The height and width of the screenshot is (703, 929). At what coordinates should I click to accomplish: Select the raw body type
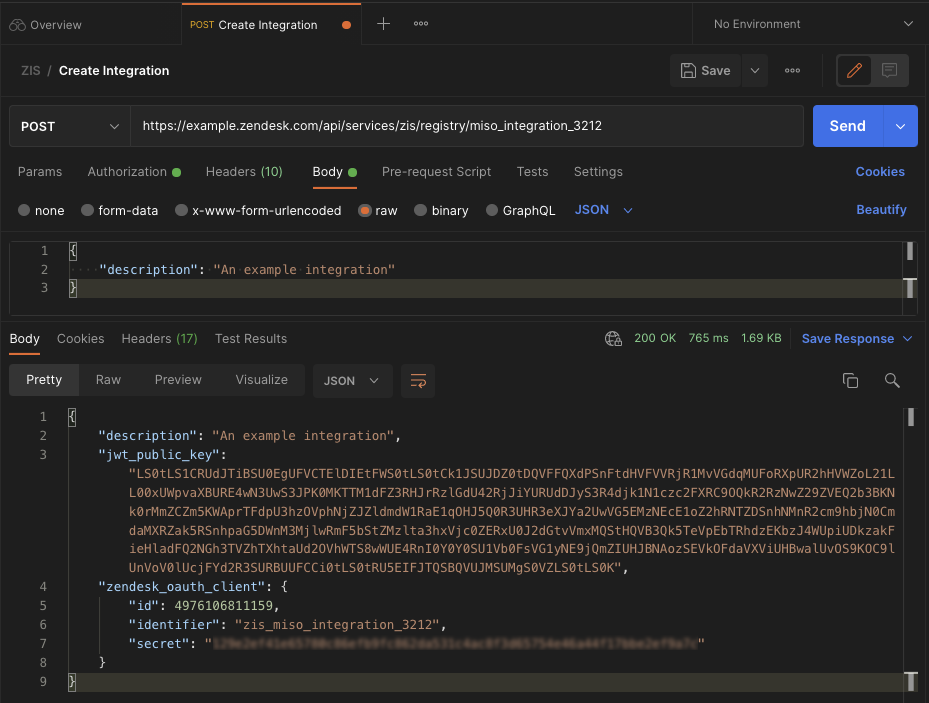365,210
